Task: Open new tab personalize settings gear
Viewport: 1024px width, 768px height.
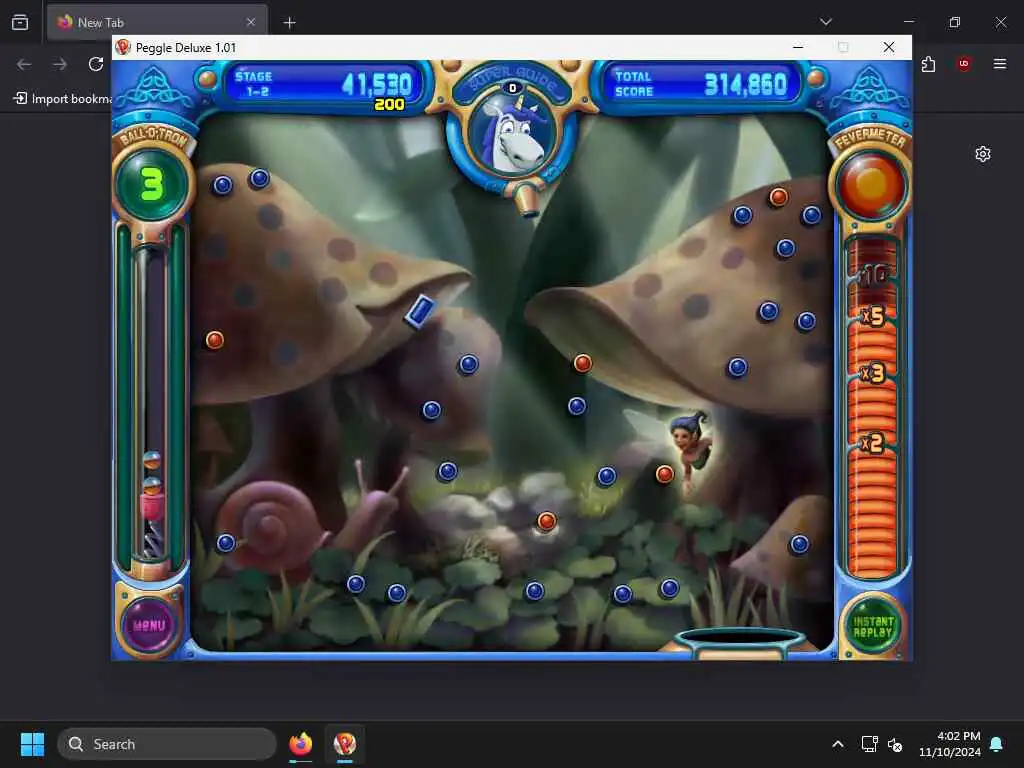Action: pos(983,154)
